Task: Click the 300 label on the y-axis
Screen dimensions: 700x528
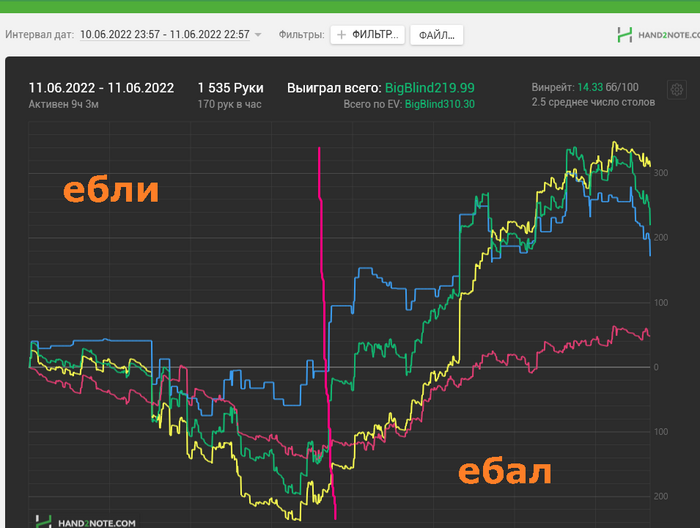Action: pyautogui.click(x=661, y=173)
